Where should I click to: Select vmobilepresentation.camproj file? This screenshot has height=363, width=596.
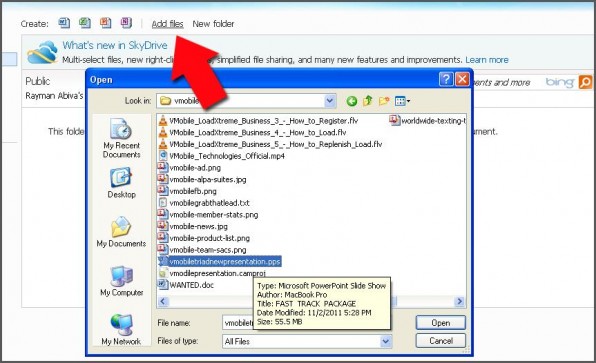(x=212, y=273)
